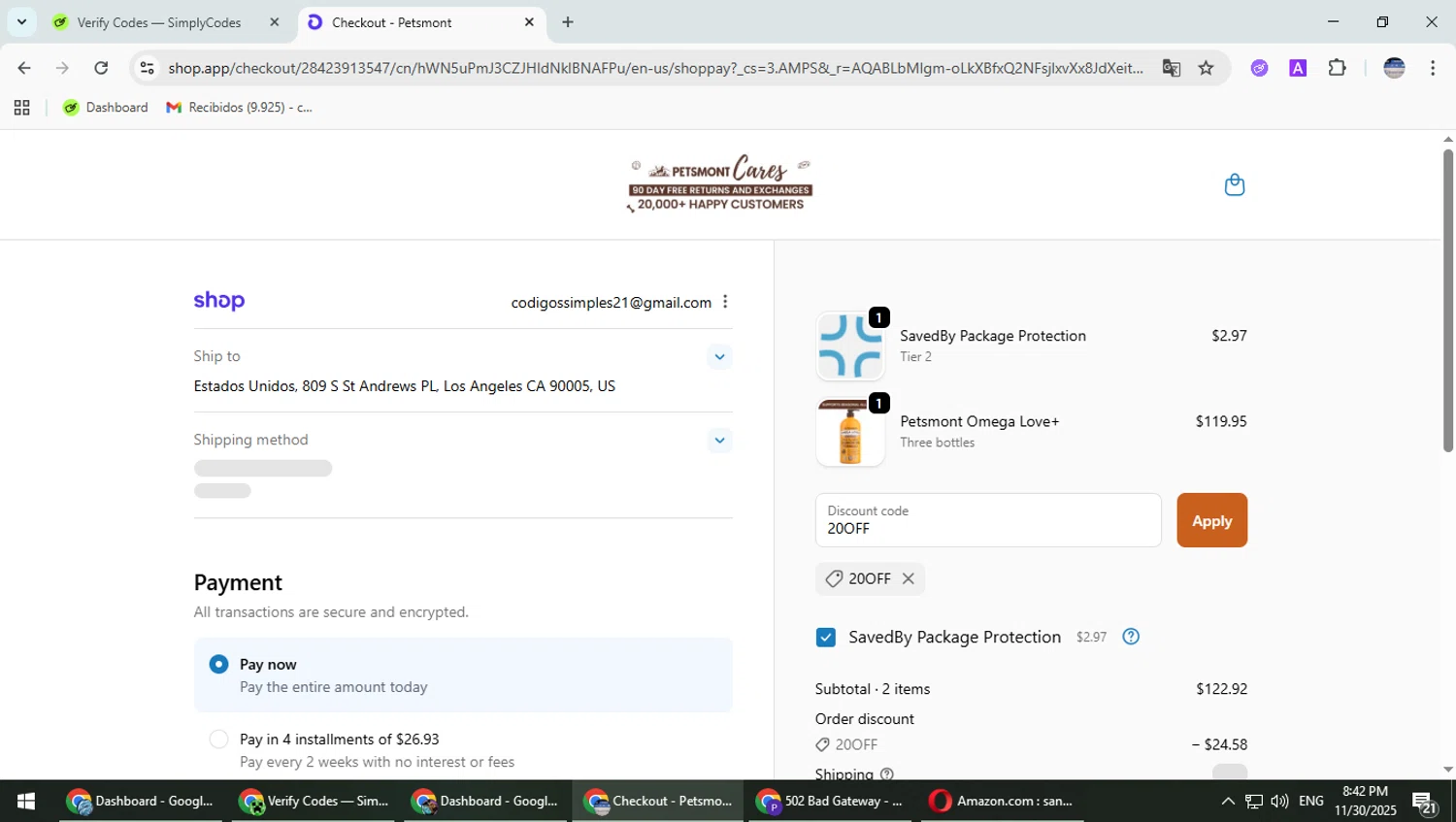This screenshot has width=1456, height=822.
Task: Click browser forward arrow
Action: point(62,68)
